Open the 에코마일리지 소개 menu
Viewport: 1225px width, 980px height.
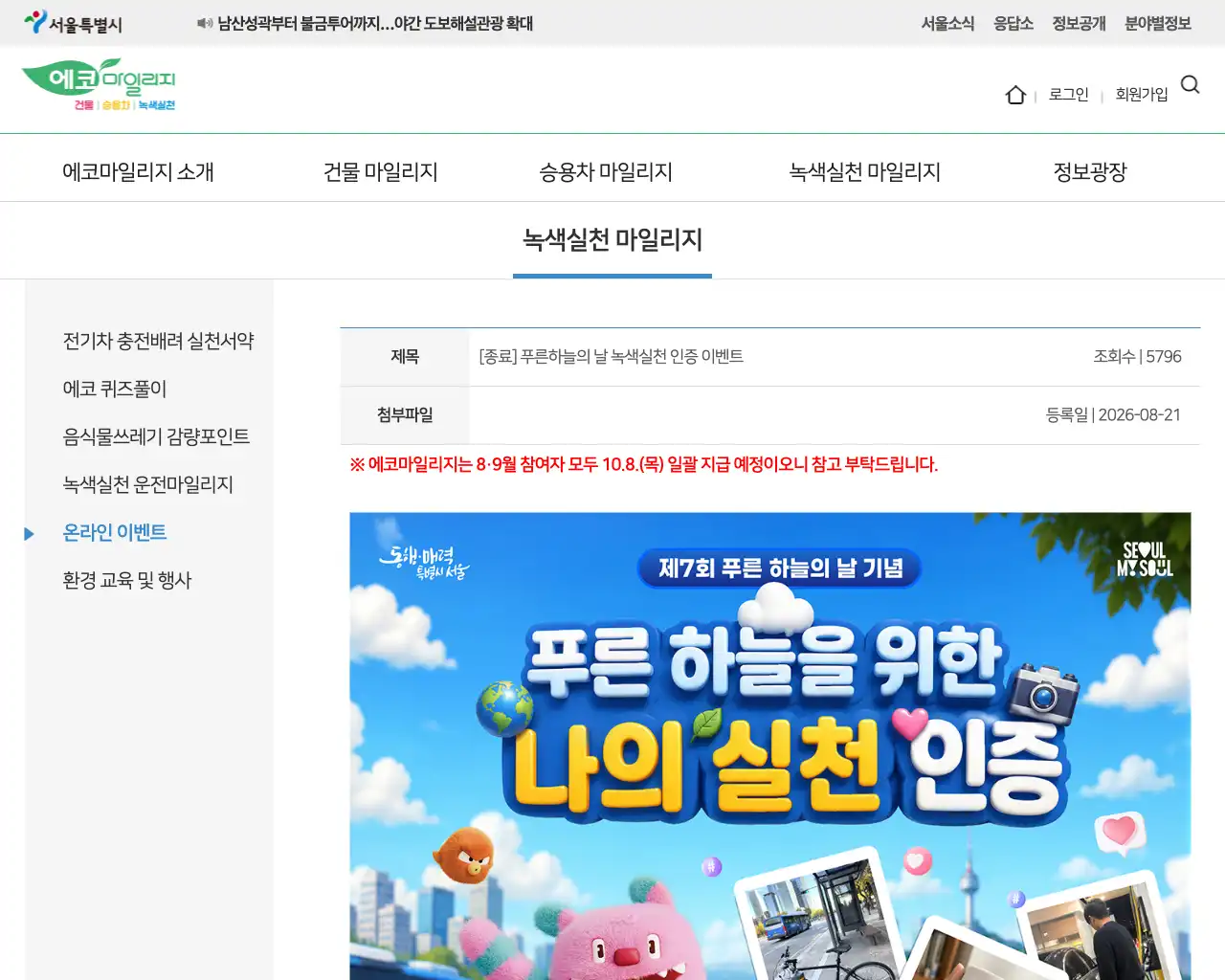pos(138,172)
